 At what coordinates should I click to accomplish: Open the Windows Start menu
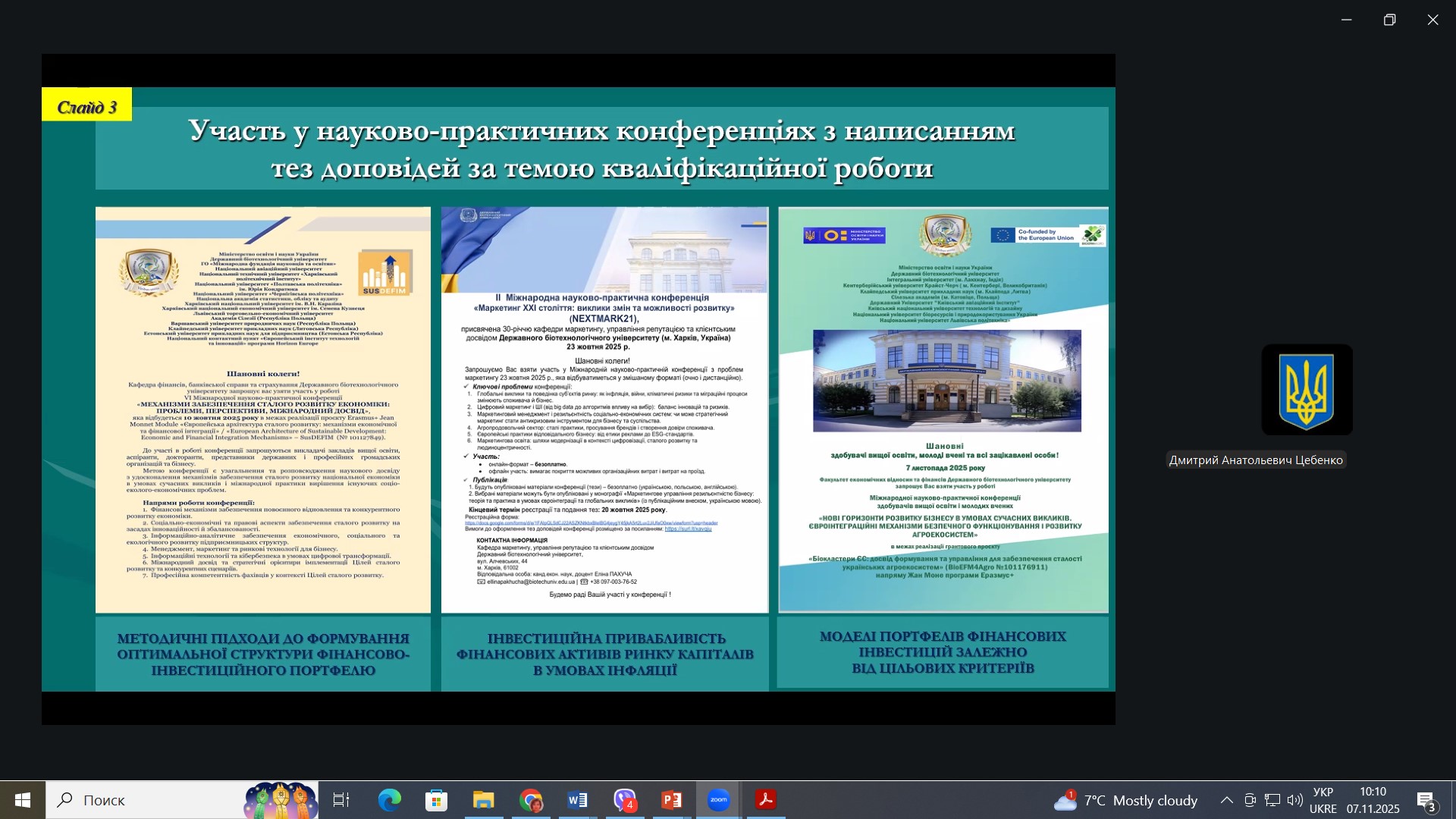tap(23, 800)
